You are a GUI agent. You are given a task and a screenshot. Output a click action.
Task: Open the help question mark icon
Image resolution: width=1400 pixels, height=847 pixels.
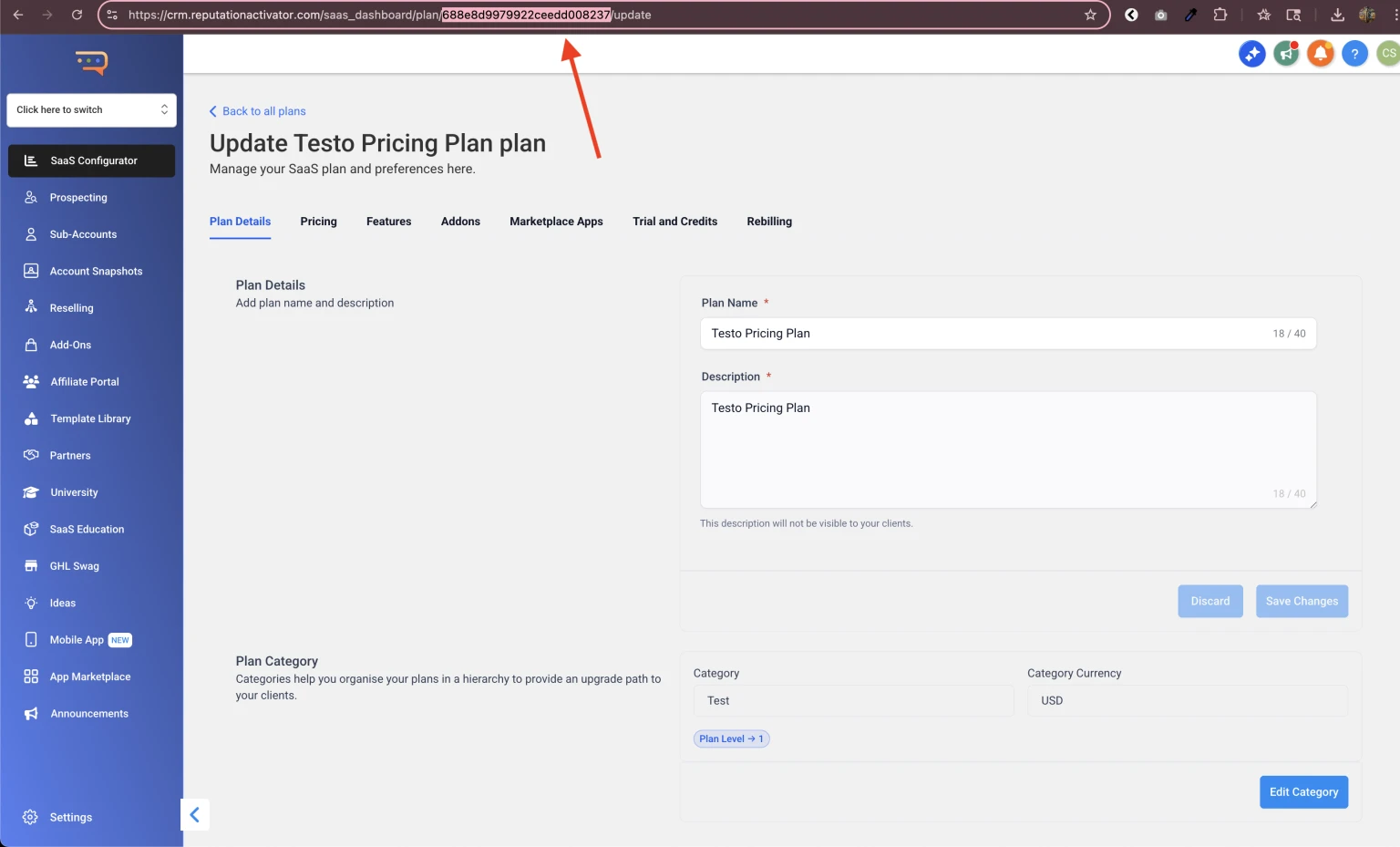[x=1354, y=54]
